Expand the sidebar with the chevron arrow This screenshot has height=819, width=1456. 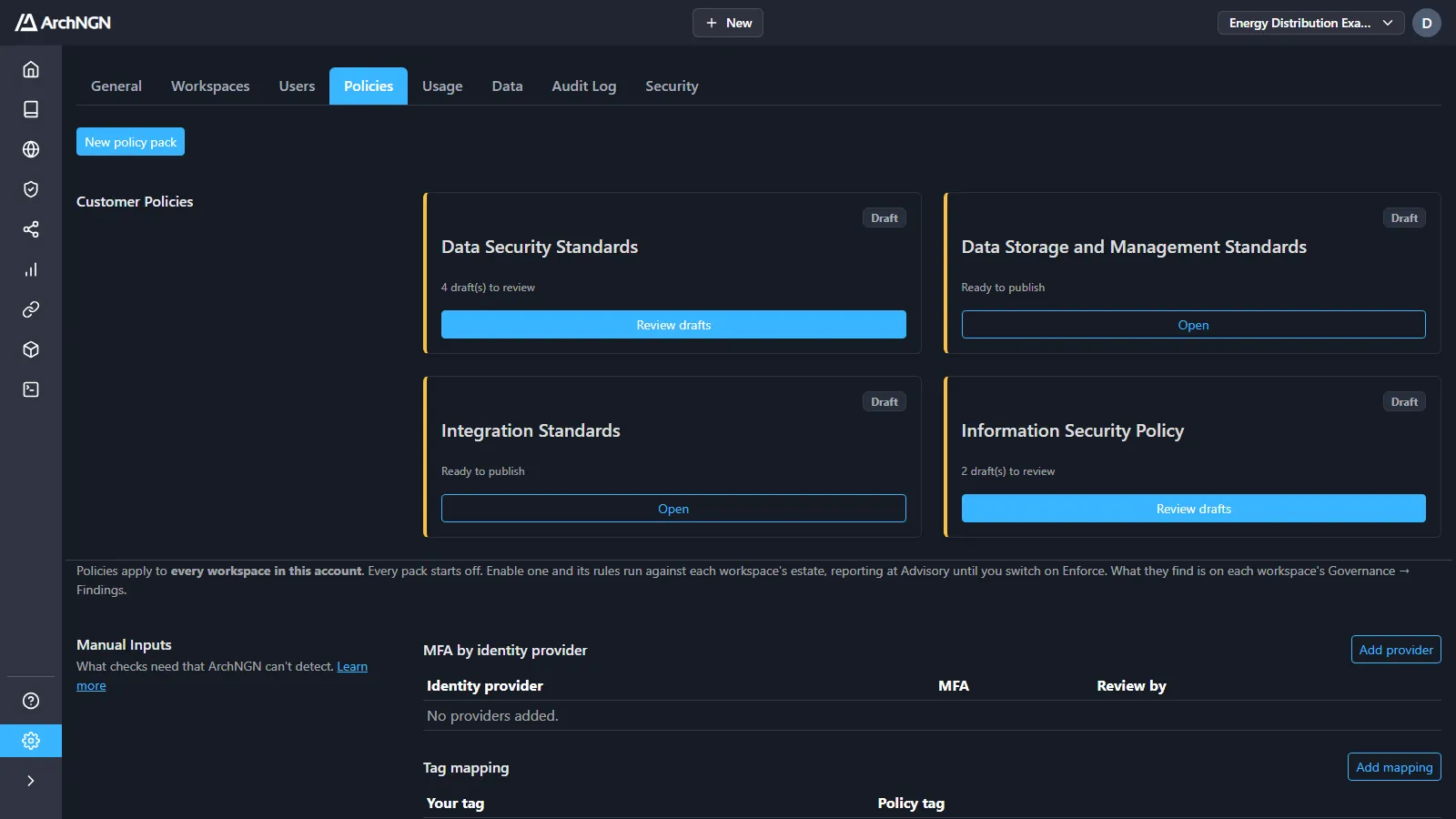tap(31, 781)
